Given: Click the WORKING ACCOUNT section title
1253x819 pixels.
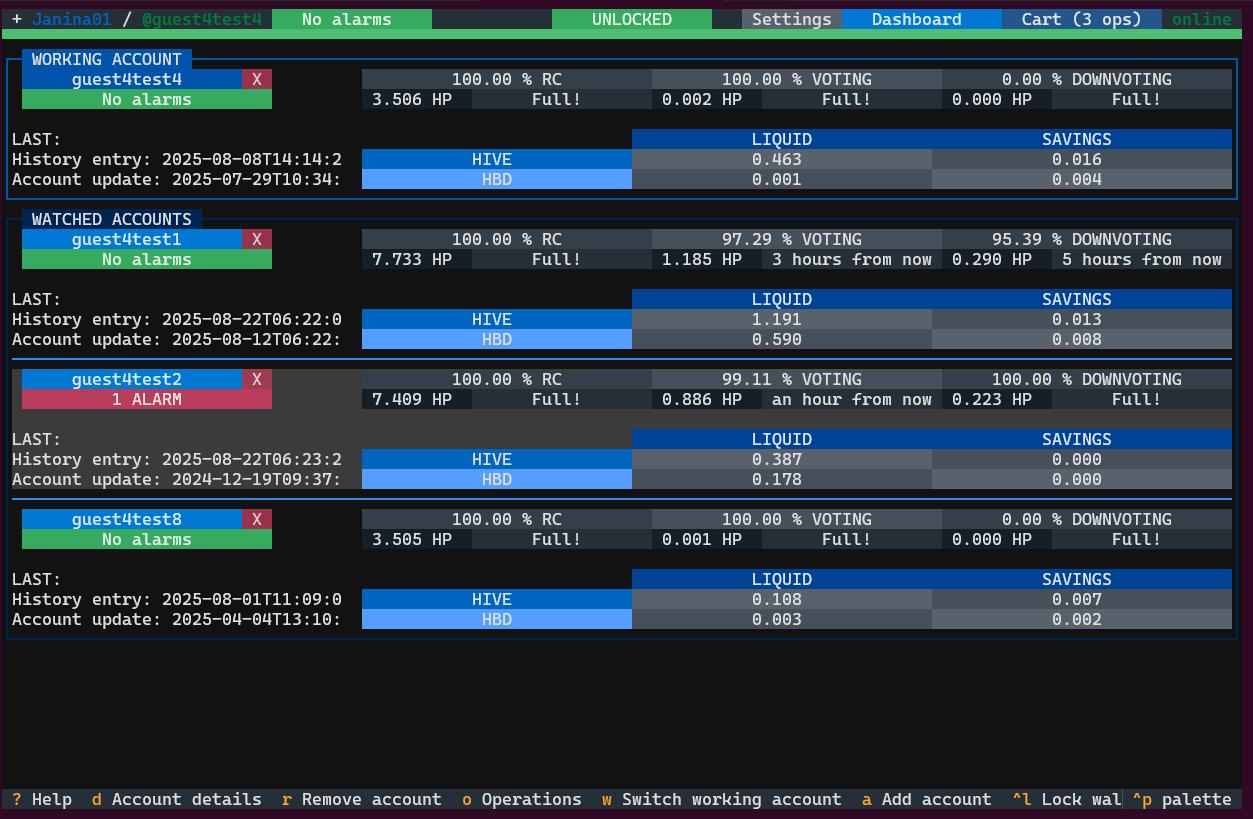Looking at the screenshot, I should click(x=107, y=59).
